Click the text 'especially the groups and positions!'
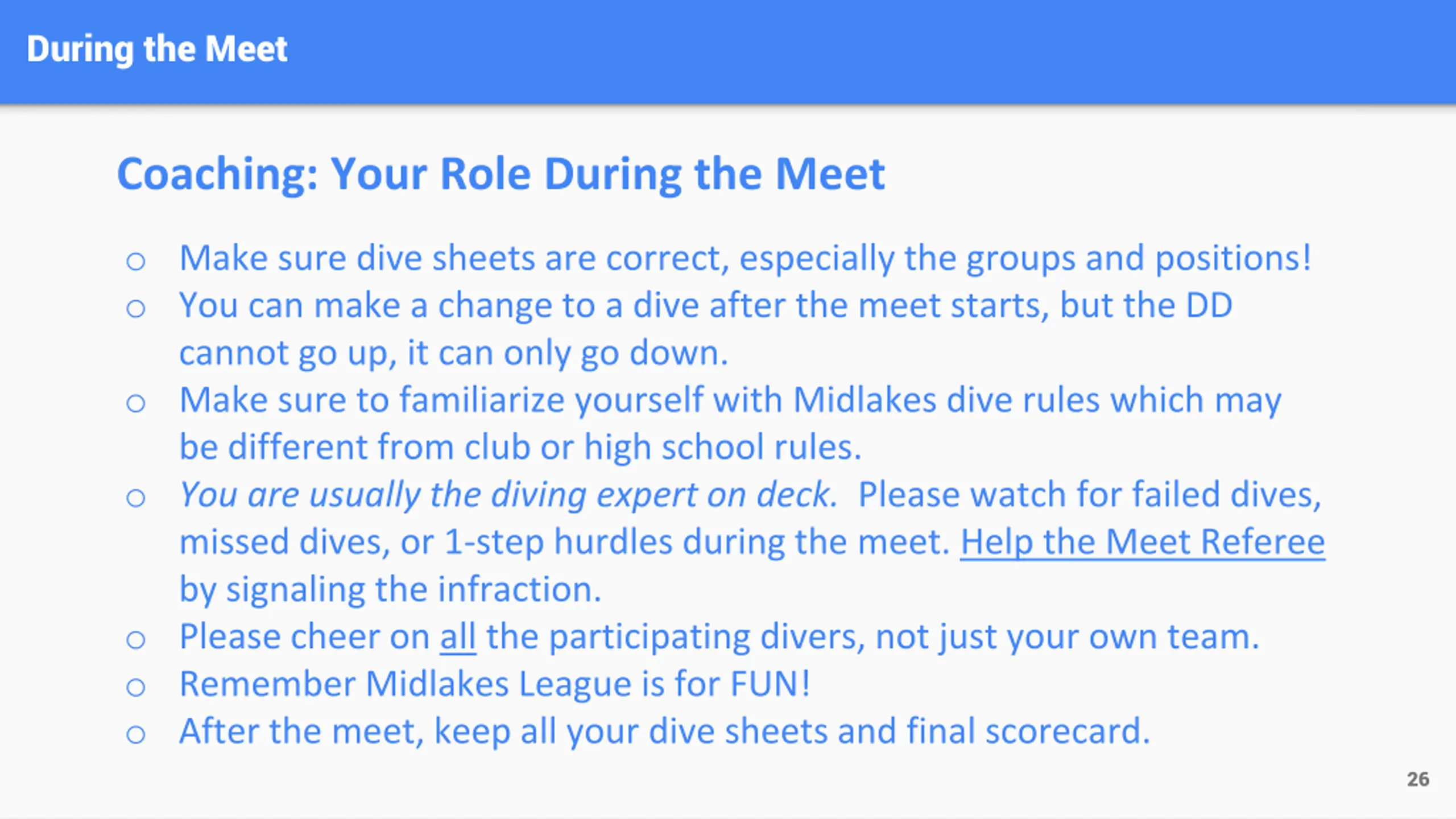The height and width of the screenshot is (819, 1456). point(1025,259)
